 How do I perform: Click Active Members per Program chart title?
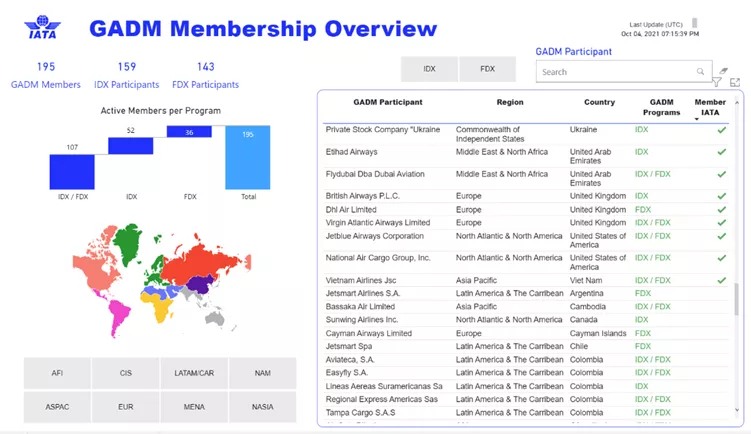pos(160,111)
